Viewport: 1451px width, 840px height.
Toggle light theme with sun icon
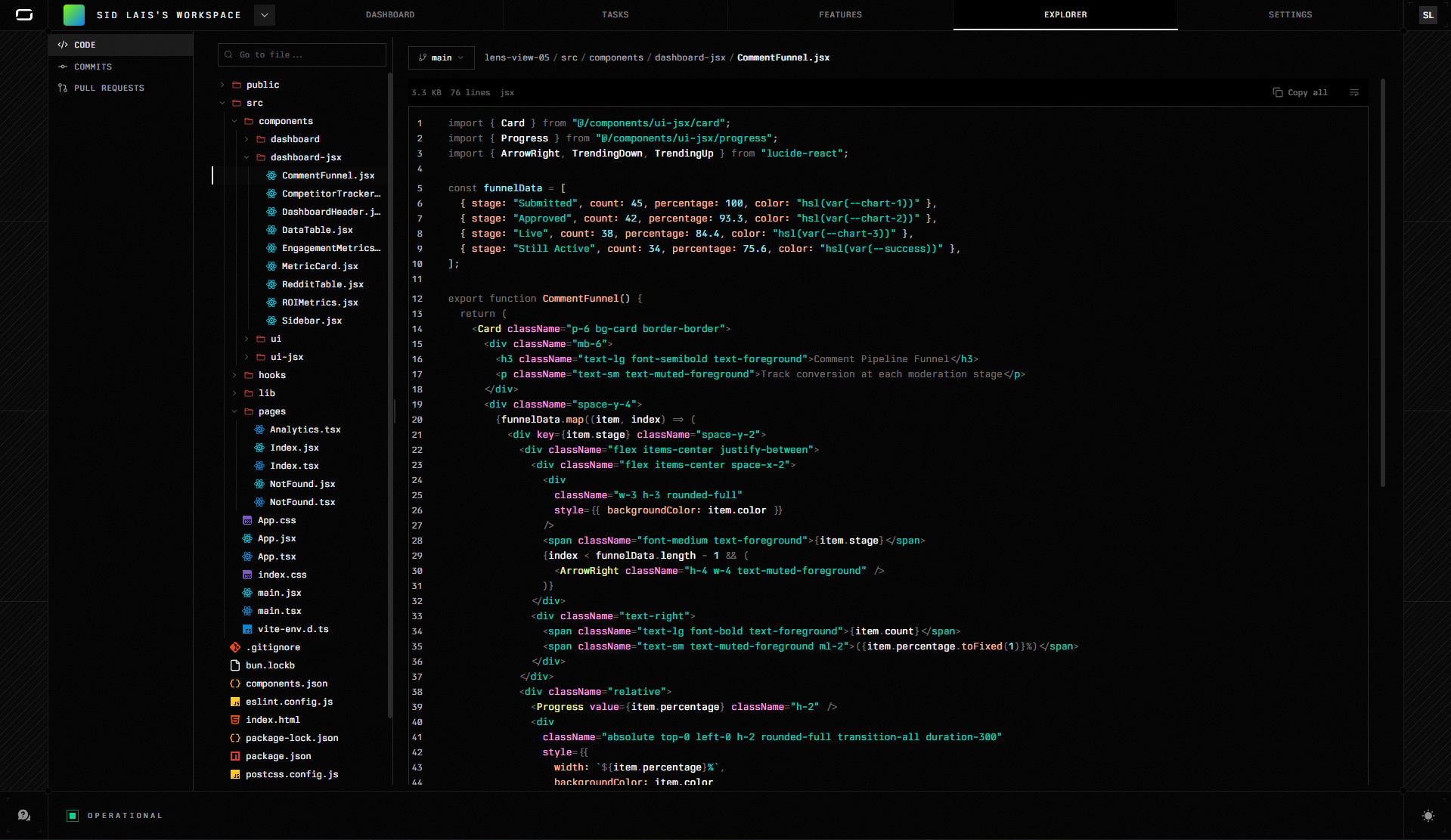point(1428,816)
